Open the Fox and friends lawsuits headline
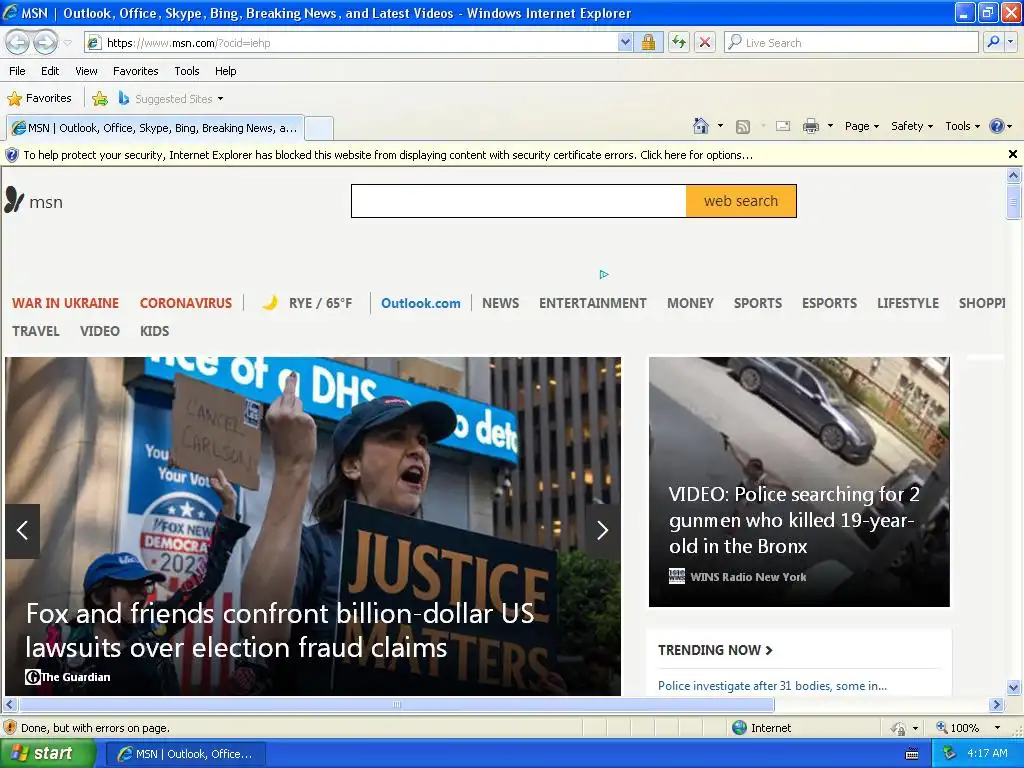Image resolution: width=1024 pixels, height=768 pixels. pyautogui.click(x=280, y=631)
